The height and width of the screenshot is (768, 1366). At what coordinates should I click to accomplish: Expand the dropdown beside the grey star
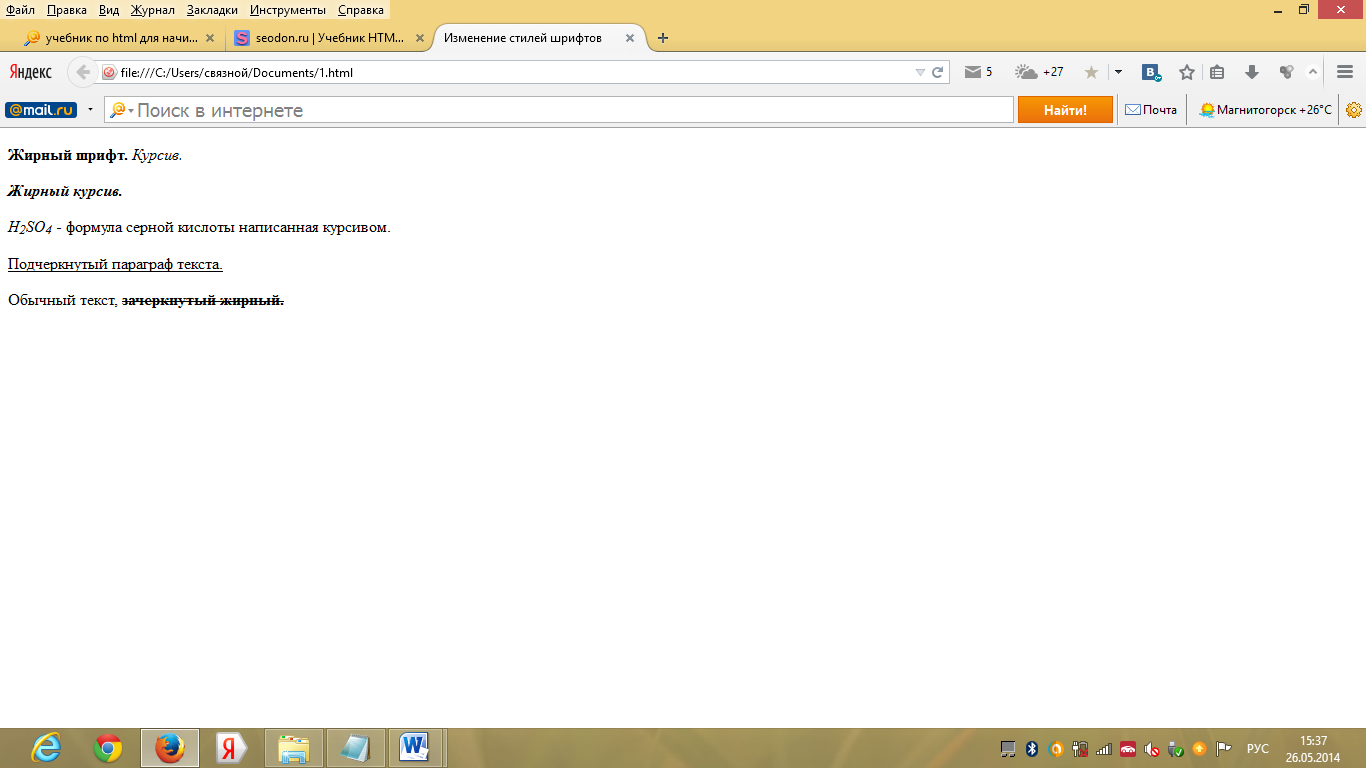1118,72
